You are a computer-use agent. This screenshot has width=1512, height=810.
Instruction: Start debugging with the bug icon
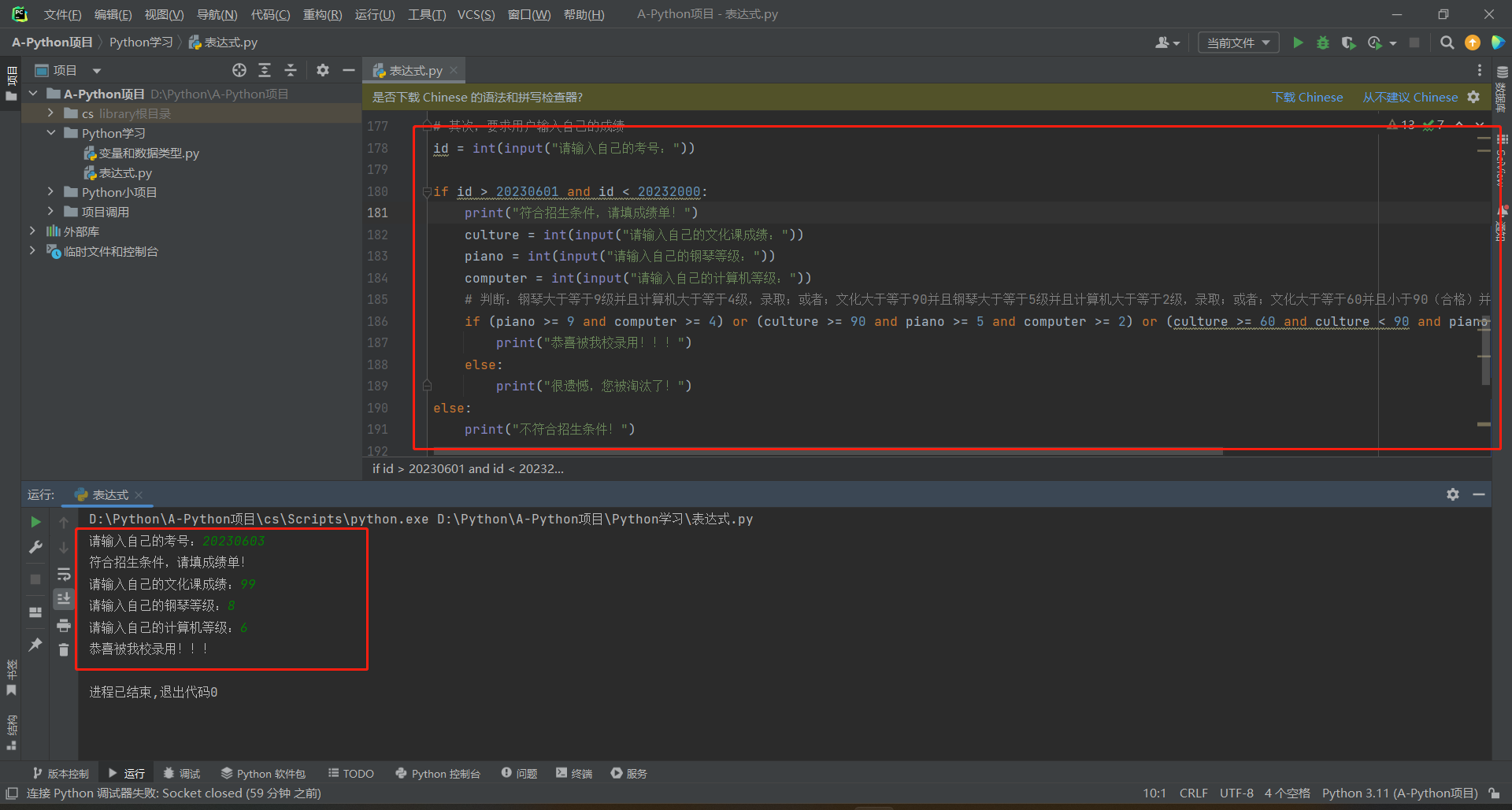pyautogui.click(x=1323, y=43)
